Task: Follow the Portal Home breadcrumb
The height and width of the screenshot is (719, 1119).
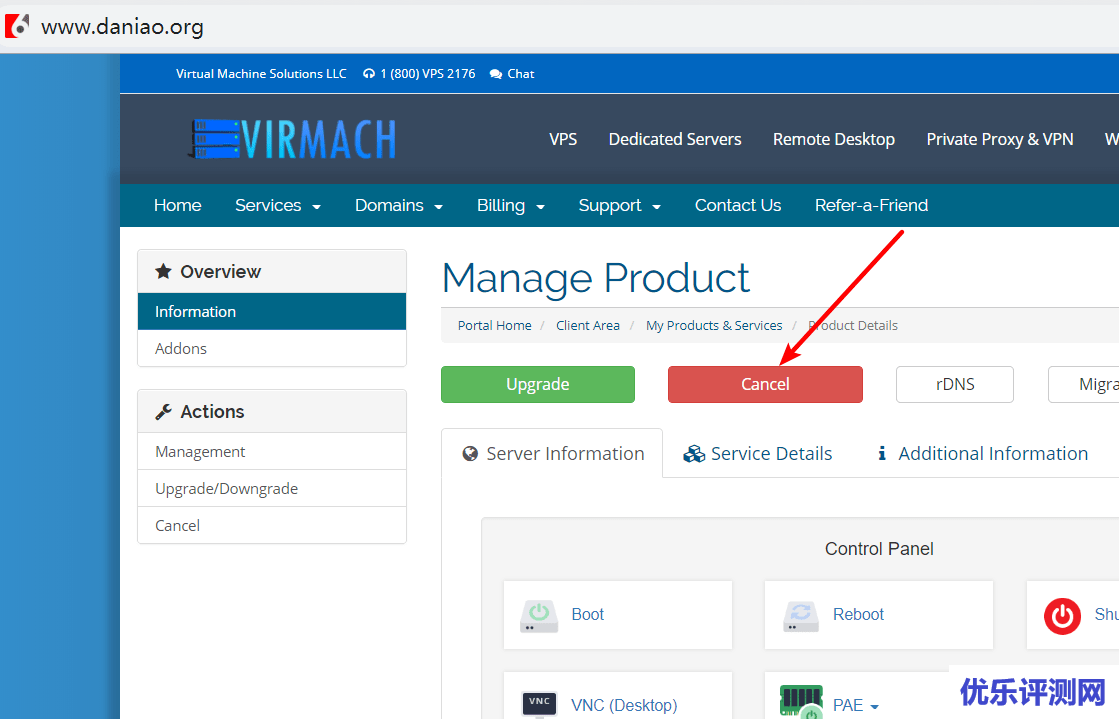Action: [495, 326]
